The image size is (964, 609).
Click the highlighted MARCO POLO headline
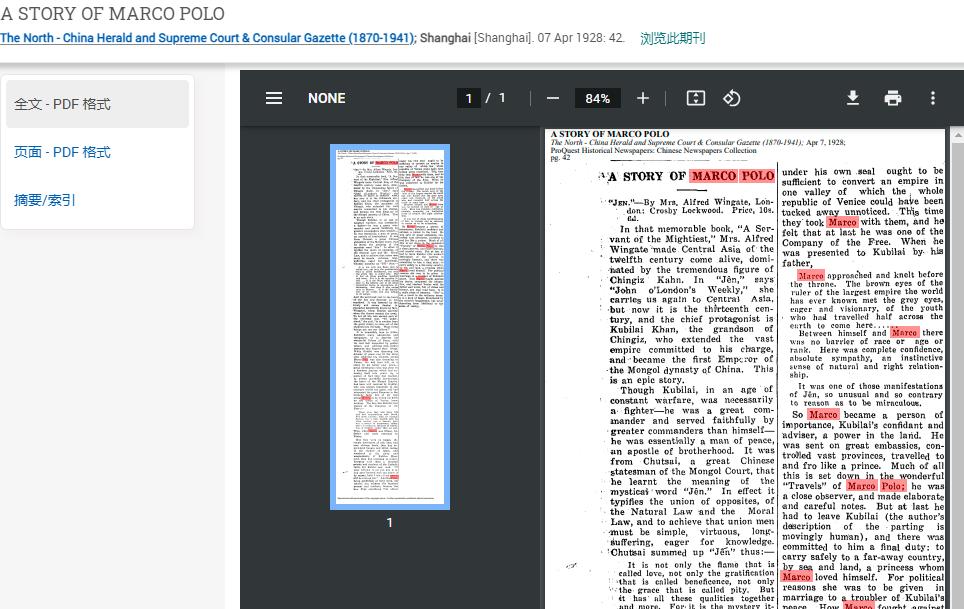(732, 177)
